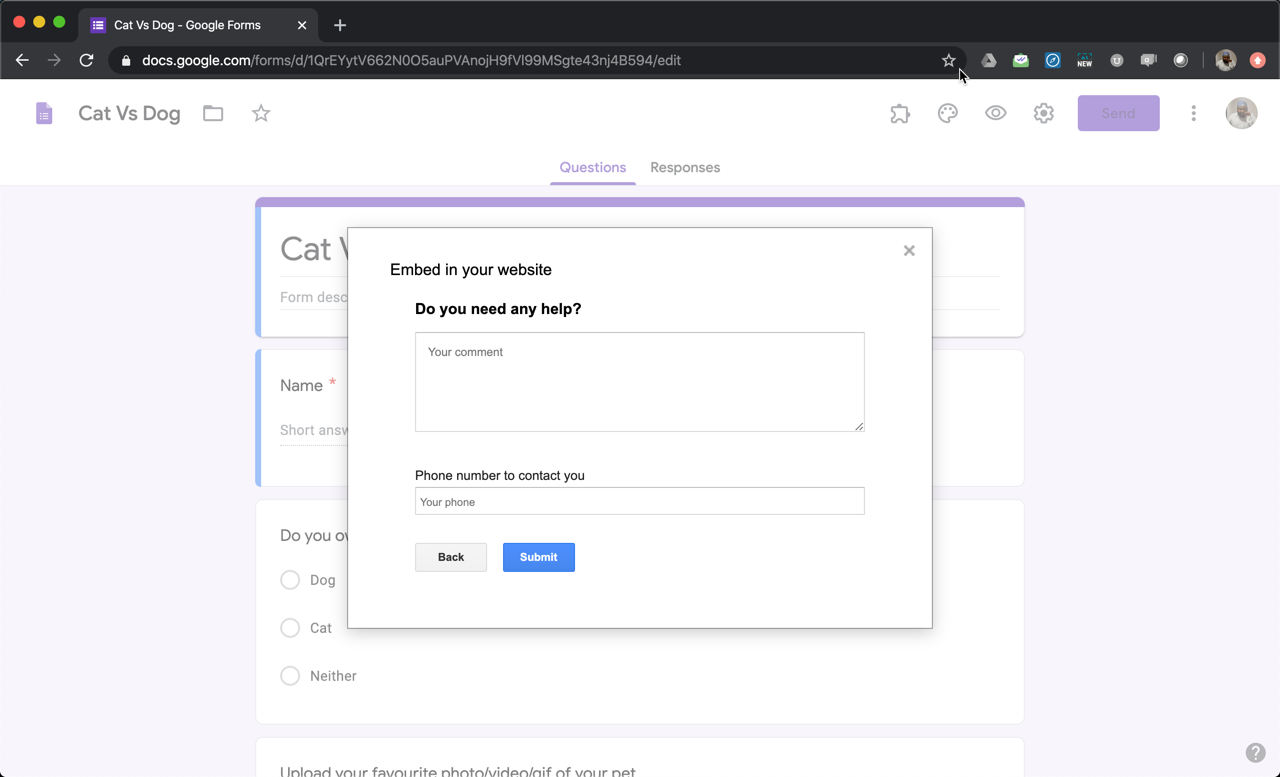This screenshot has width=1280, height=777.
Task: Open the Forms account avatar menu
Action: pyautogui.click(x=1241, y=113)
